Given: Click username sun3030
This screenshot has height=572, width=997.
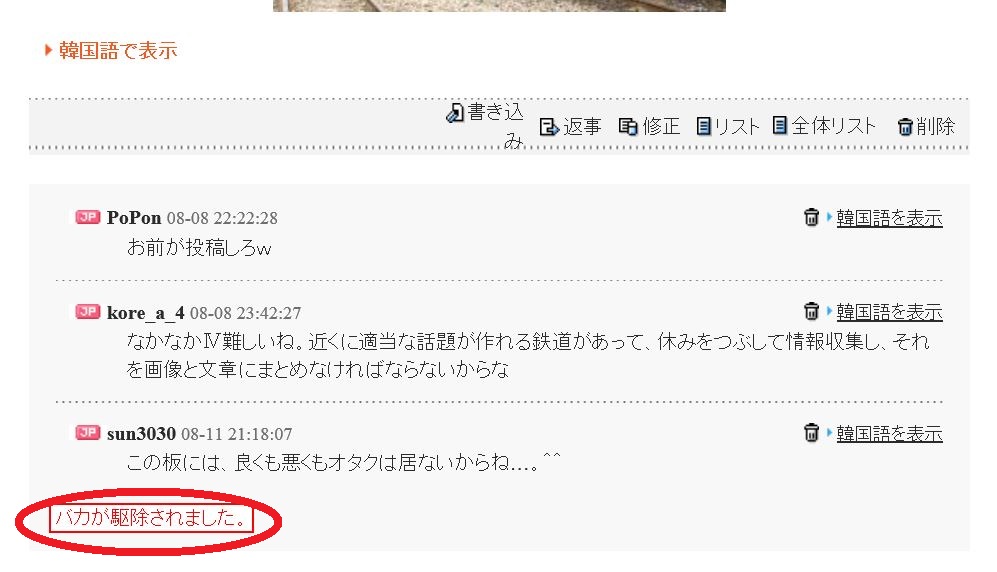Looking at the screenshot, I should [141, 434].
